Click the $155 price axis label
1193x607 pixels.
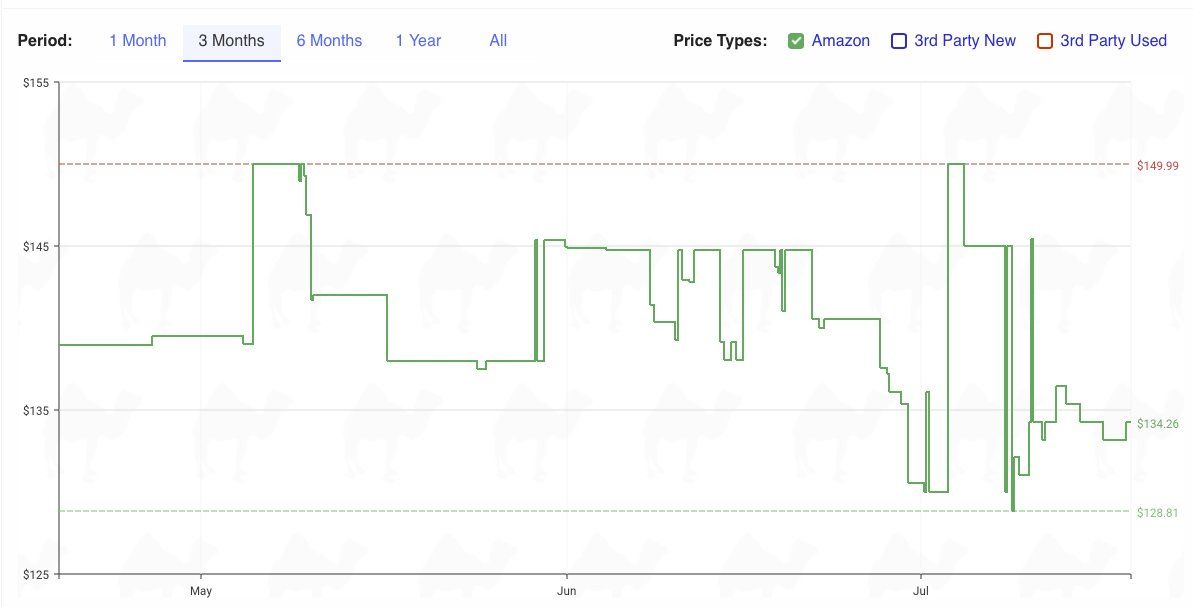[x=36, y=83]
